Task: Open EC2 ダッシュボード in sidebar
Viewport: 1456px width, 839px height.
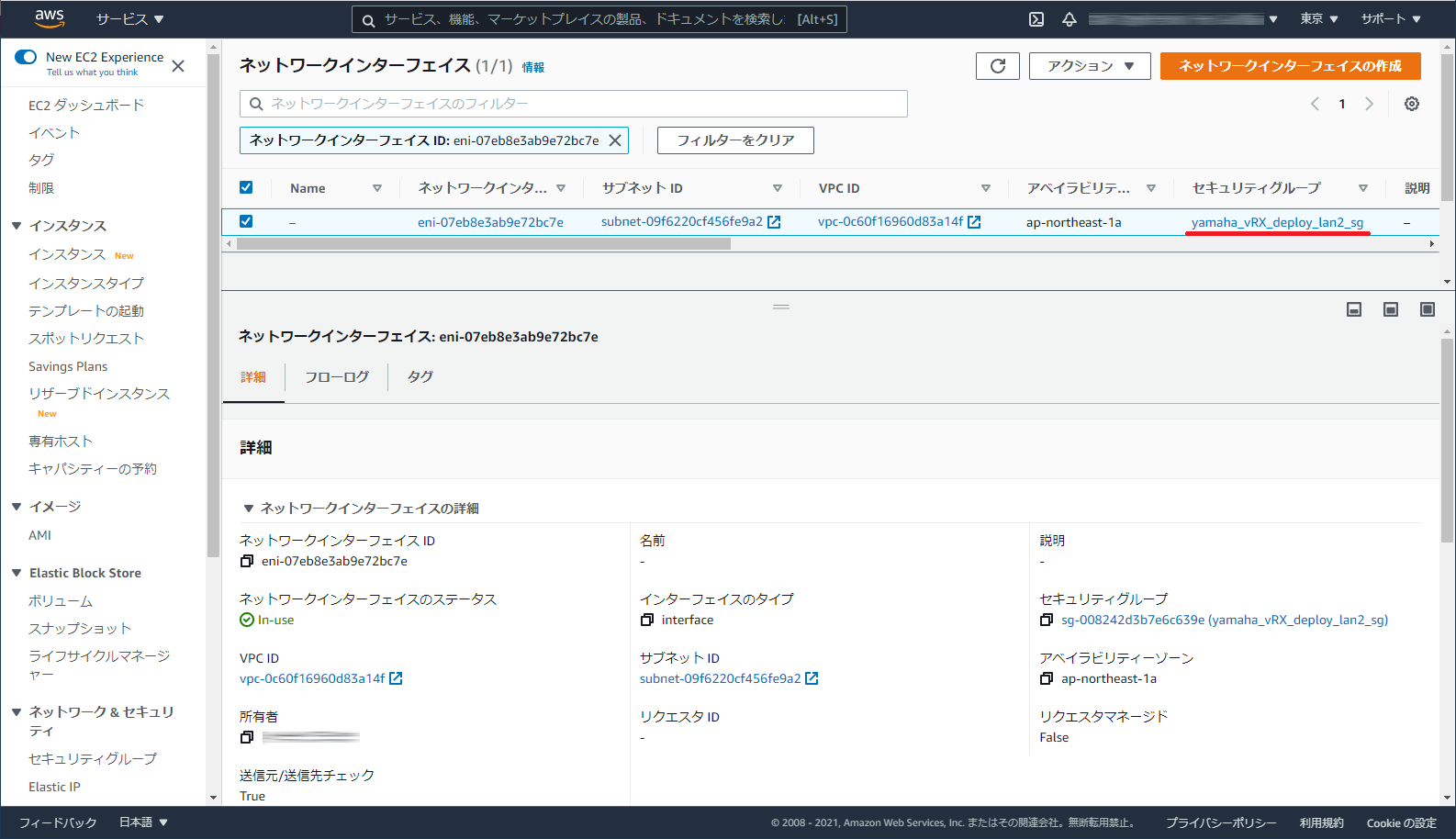Action: (x=86, y=106)
